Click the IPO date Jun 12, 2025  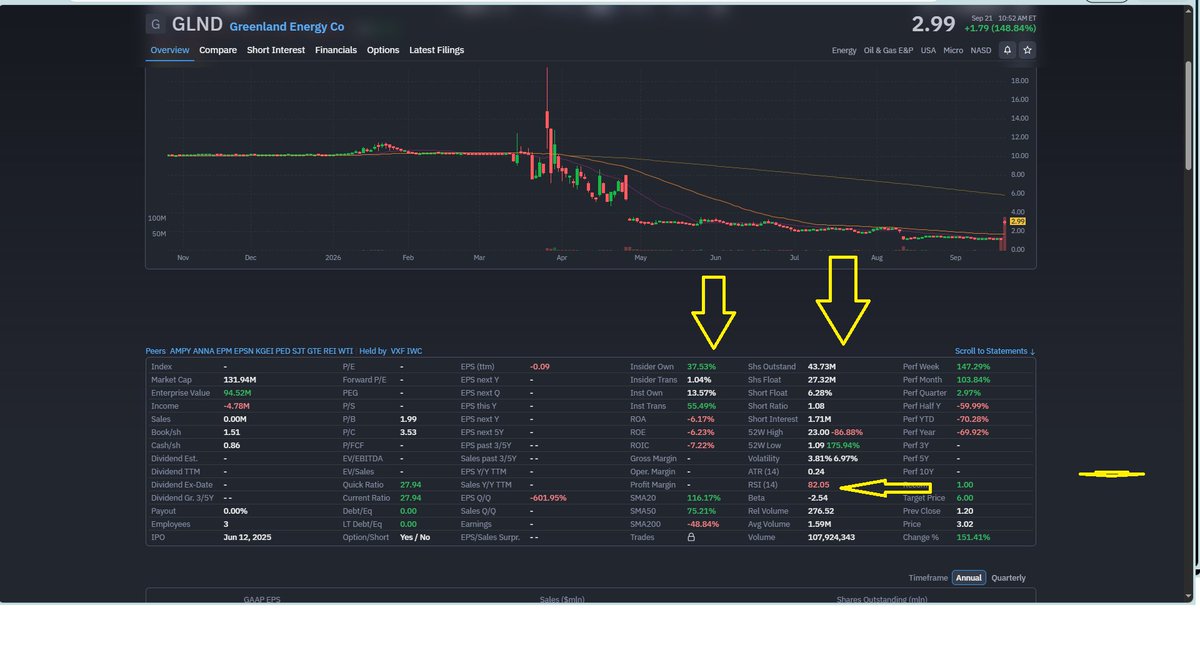pyautogui.click(x=247, y=537)
